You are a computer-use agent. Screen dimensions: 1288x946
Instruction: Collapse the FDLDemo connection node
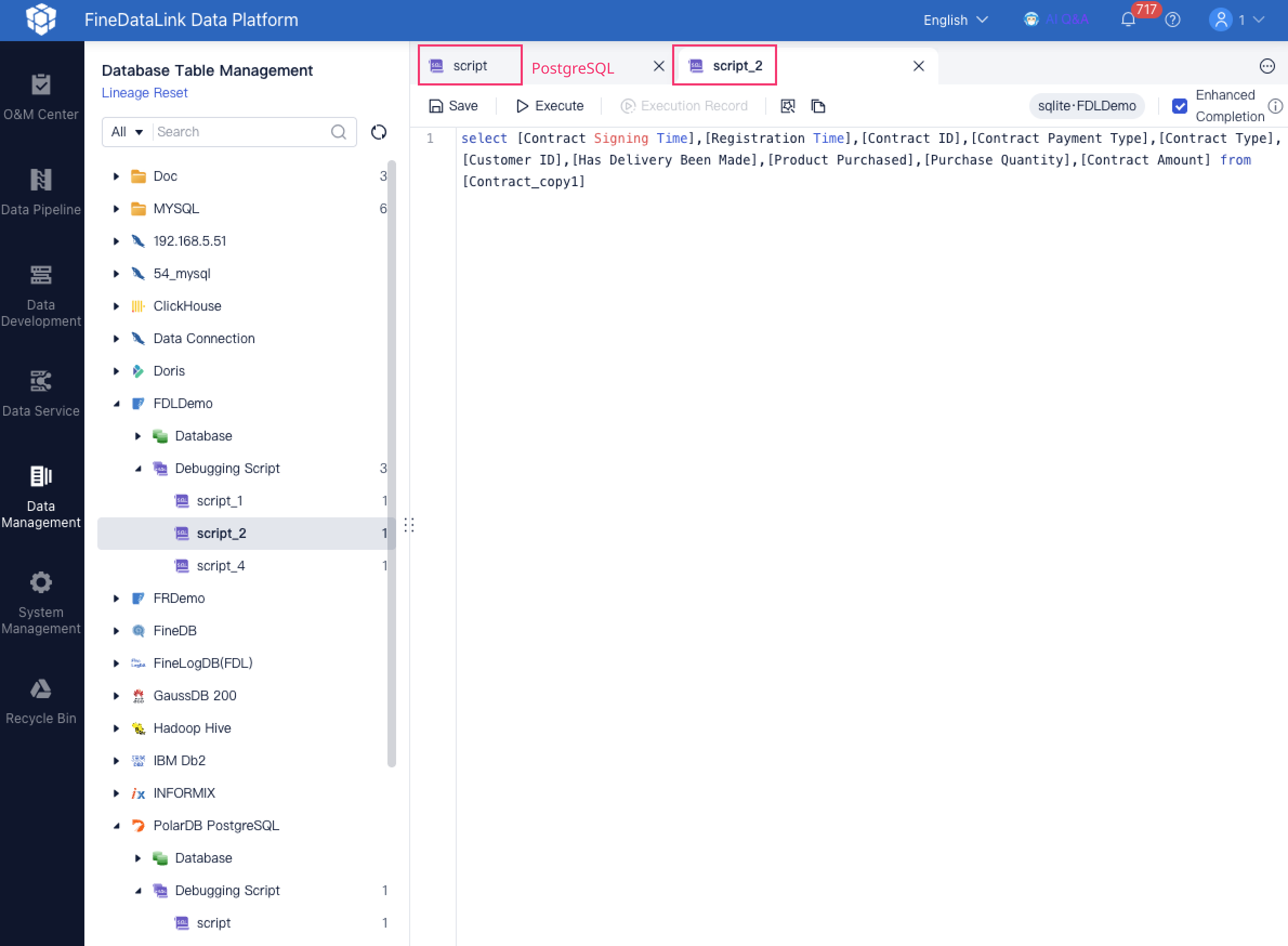point(116,404)
